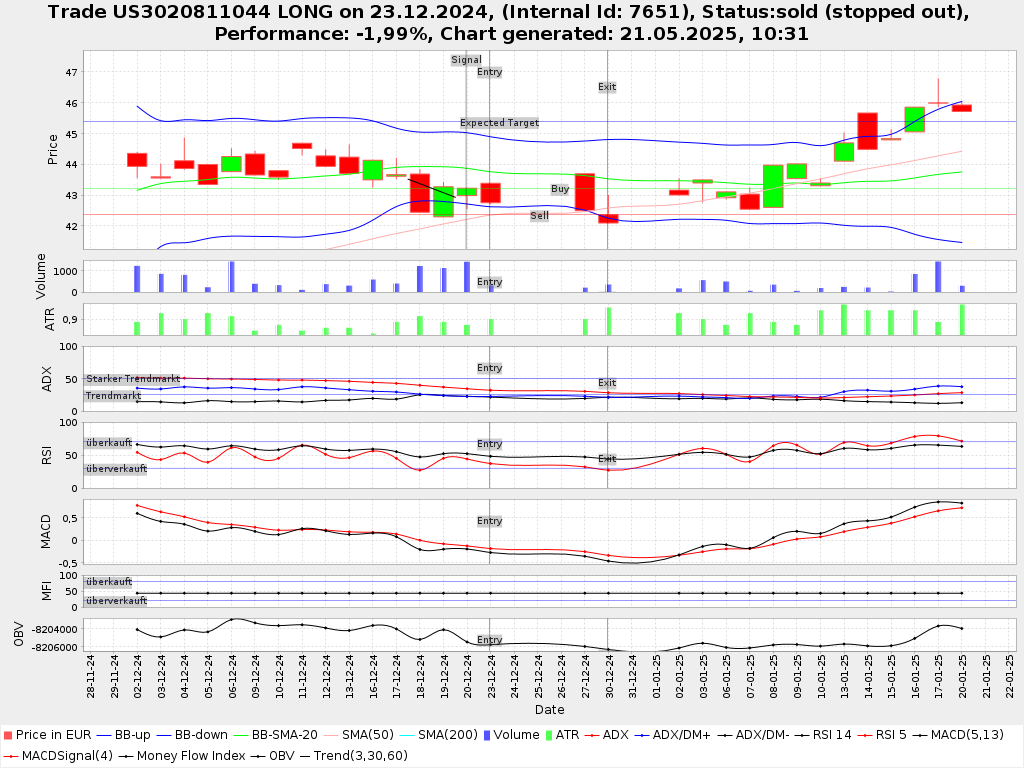
Task: Click the green ATR legend marker
Action: tap(546, 735)
